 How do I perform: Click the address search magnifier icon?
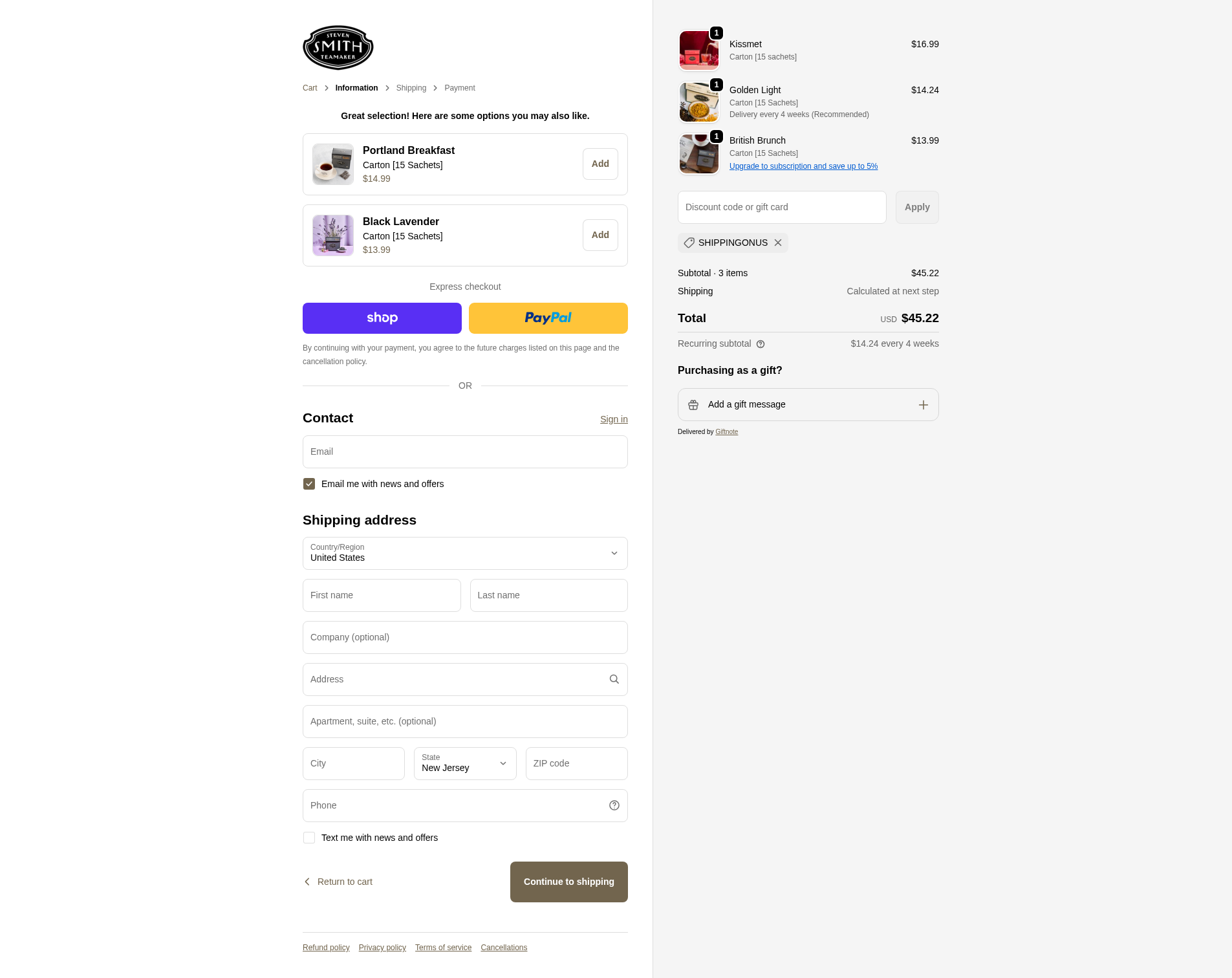(x=614, y=679)
